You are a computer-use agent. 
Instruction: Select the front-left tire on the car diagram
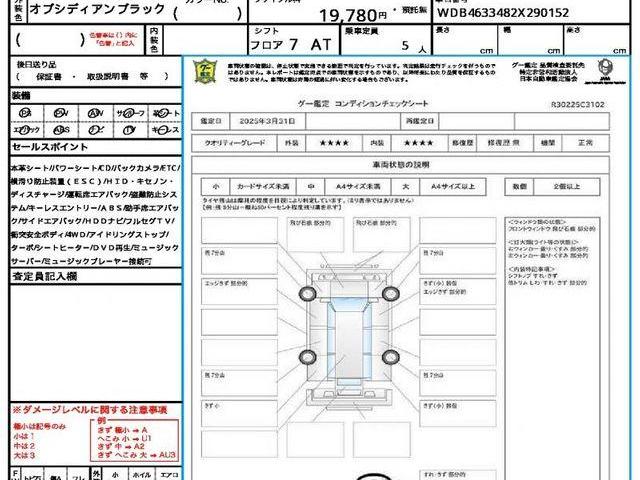pos(307,293)
